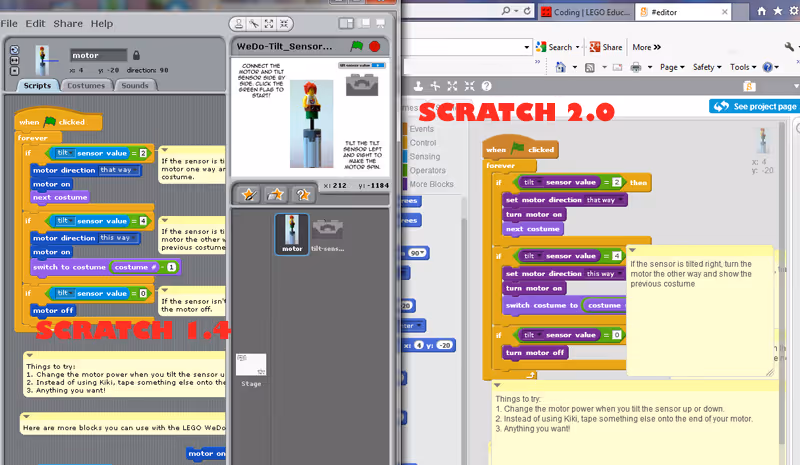Click the paint new sprite star button
This screenshot has height=465, width=800.
[249, 194]
